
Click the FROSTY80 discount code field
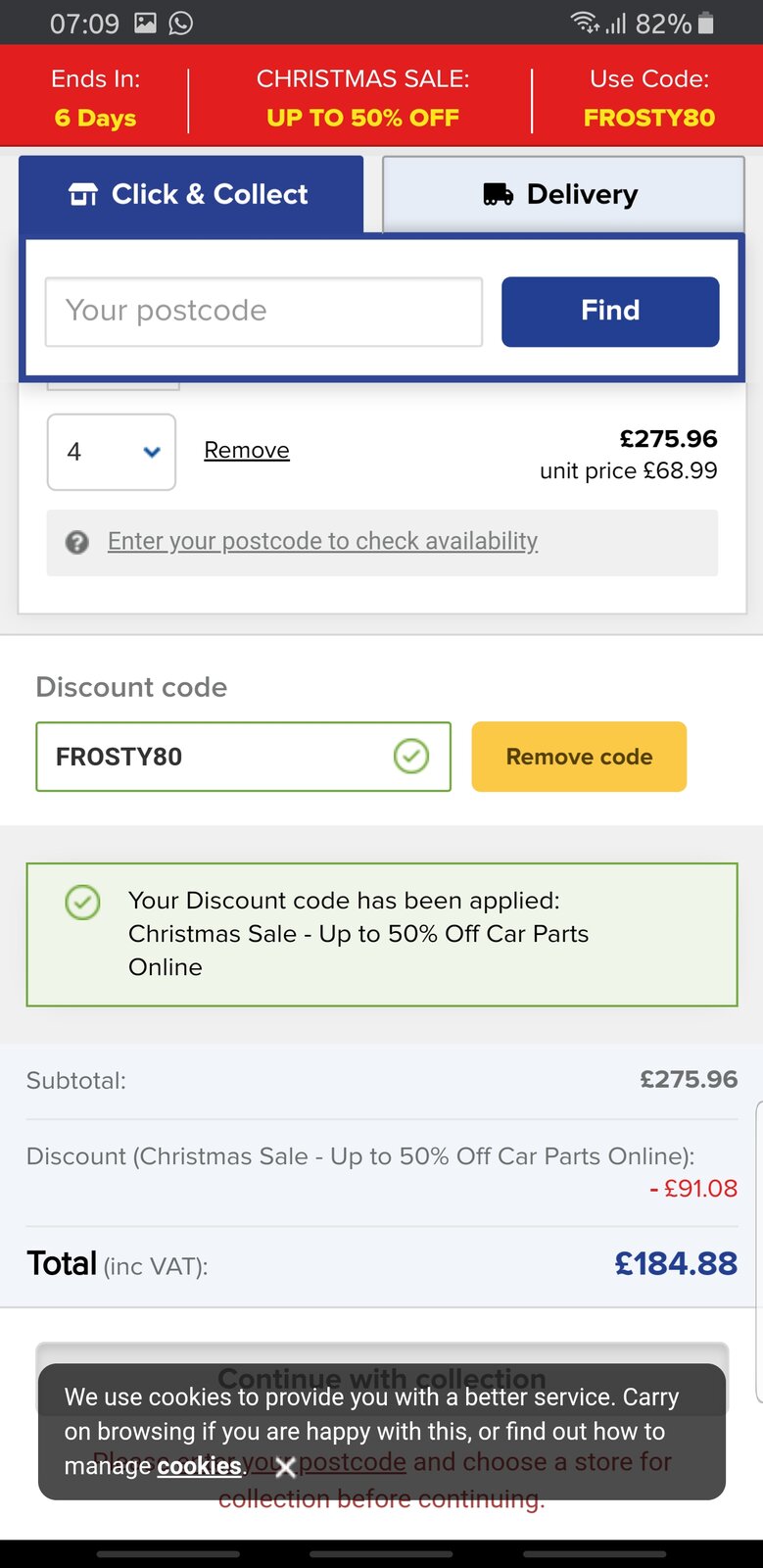(215, 757)
